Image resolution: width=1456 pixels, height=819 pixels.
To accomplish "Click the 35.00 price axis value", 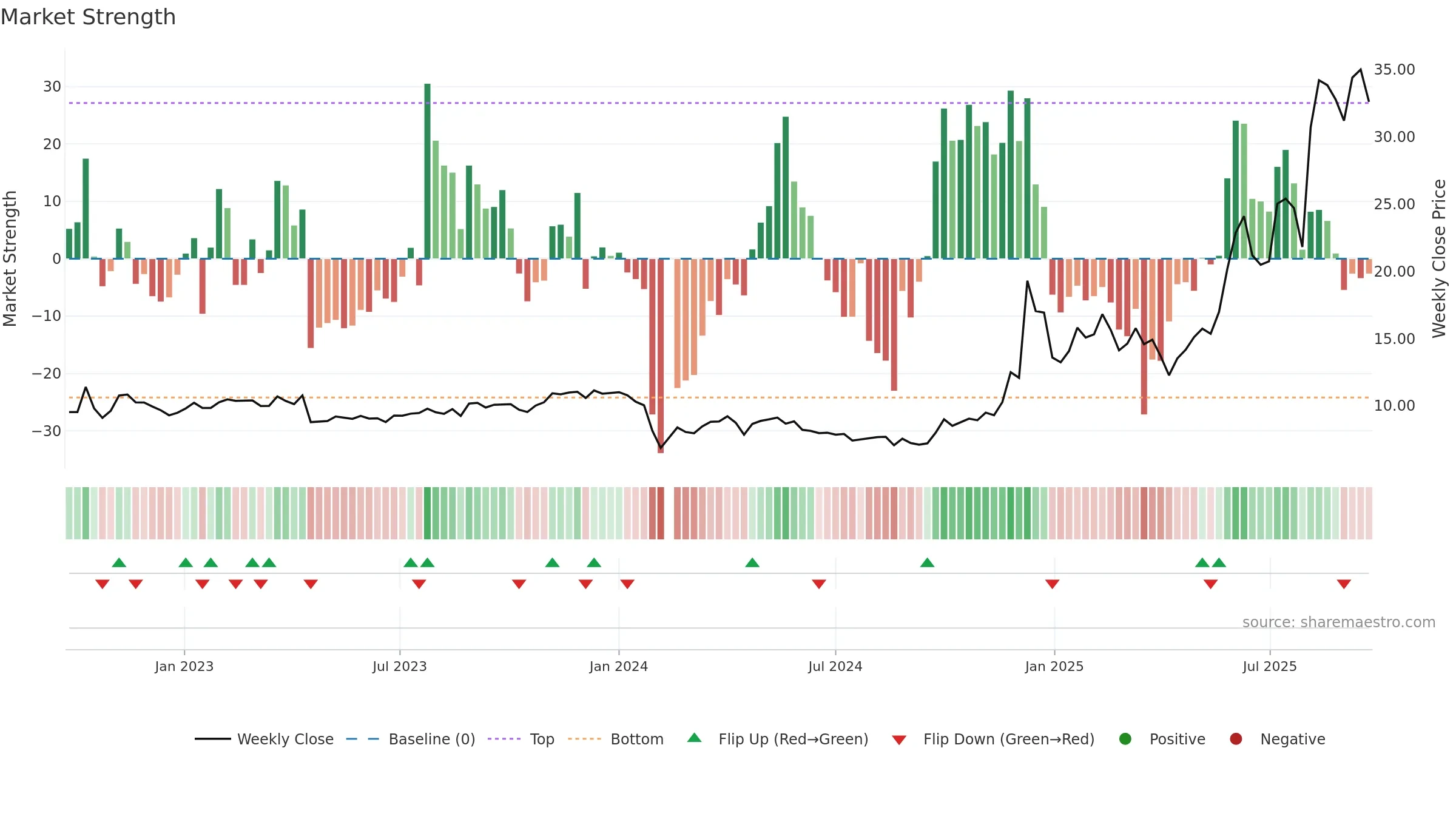I will [1394, 69].
